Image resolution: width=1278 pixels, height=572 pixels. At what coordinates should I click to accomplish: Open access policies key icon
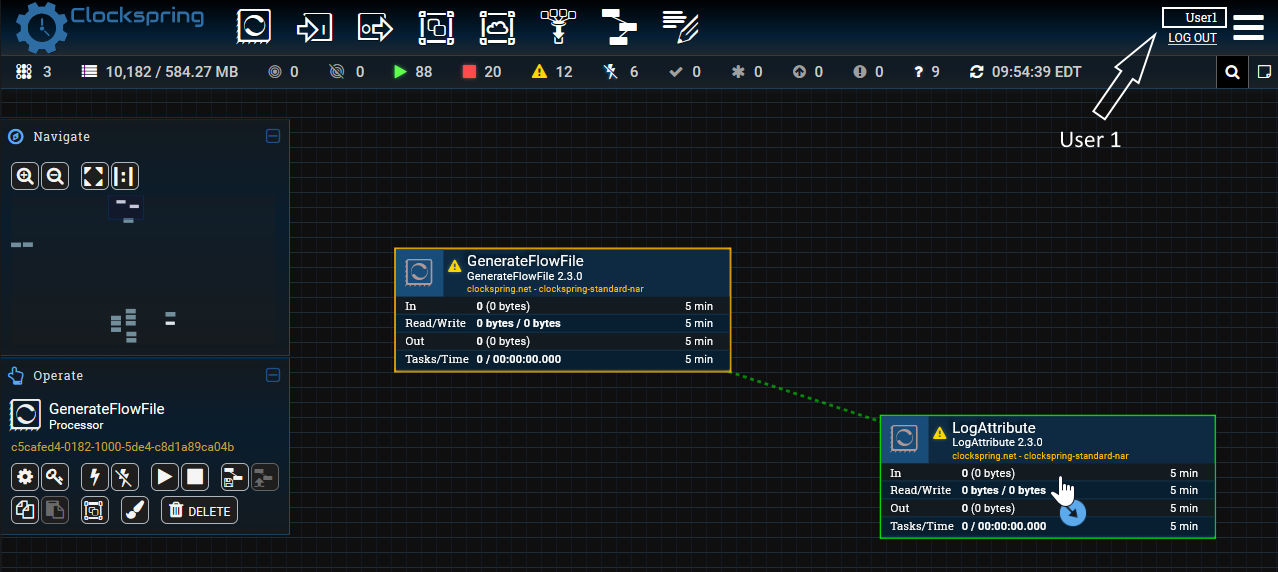pos(55,477)
